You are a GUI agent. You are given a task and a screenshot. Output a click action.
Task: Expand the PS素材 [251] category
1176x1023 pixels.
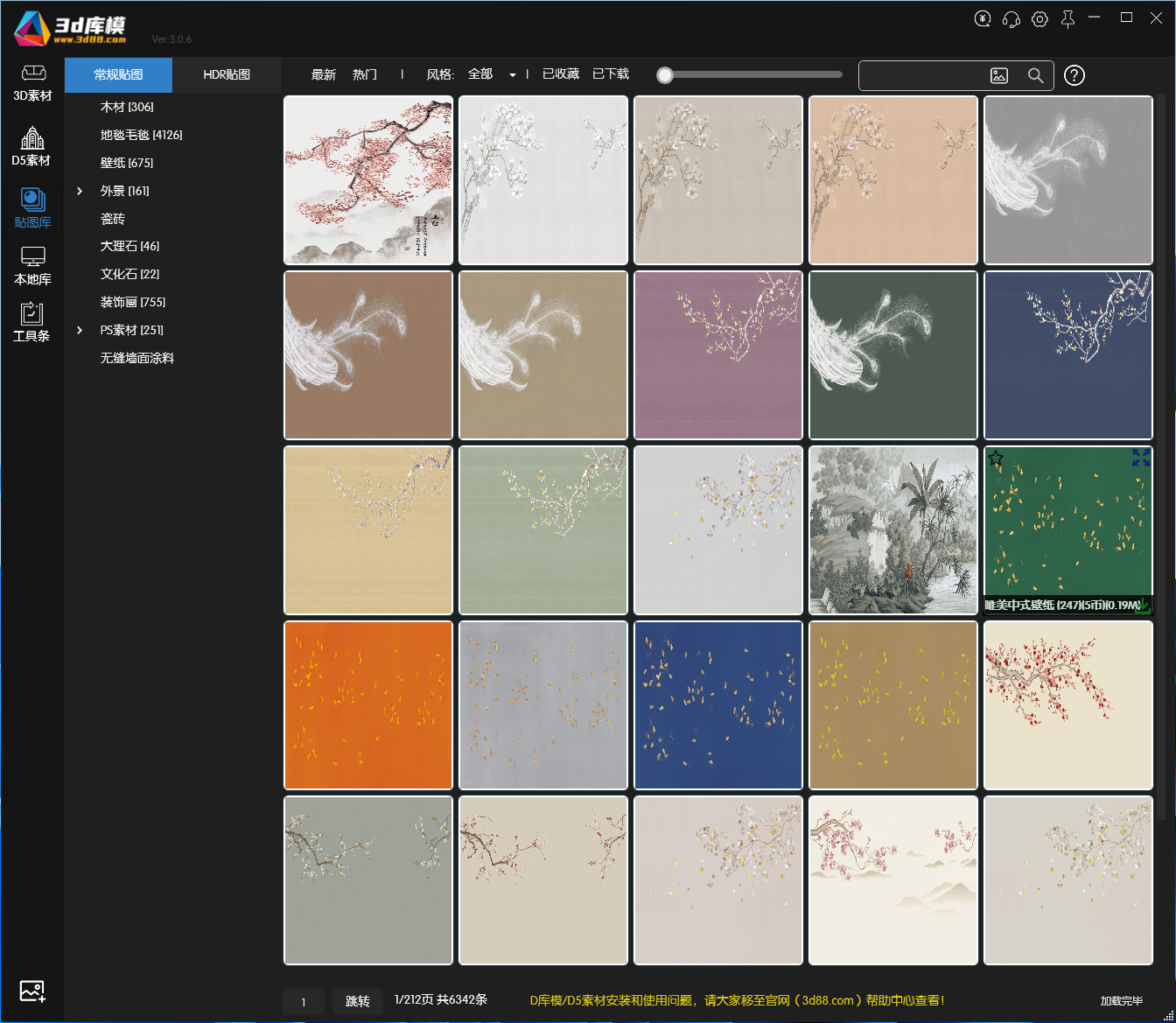coord(80,330)
